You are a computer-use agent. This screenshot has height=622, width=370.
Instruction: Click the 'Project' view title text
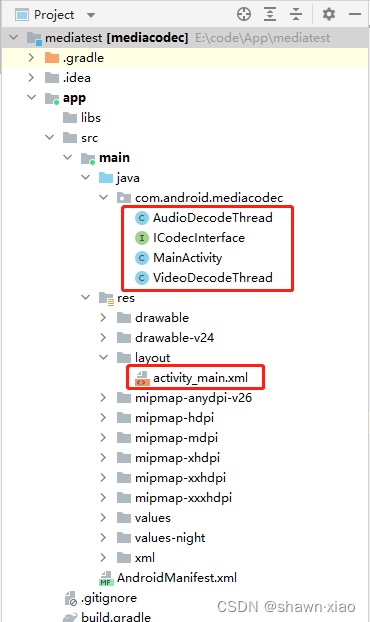pyautogui.click(x=54, y=15)
